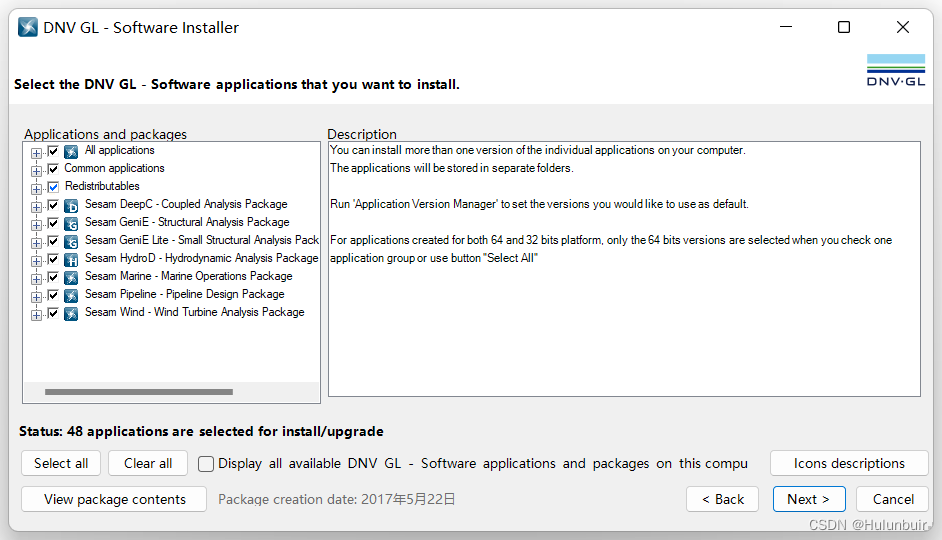Minimize the installer window
The height and width of the screenshot is (540, 942).
pos(786,27)
